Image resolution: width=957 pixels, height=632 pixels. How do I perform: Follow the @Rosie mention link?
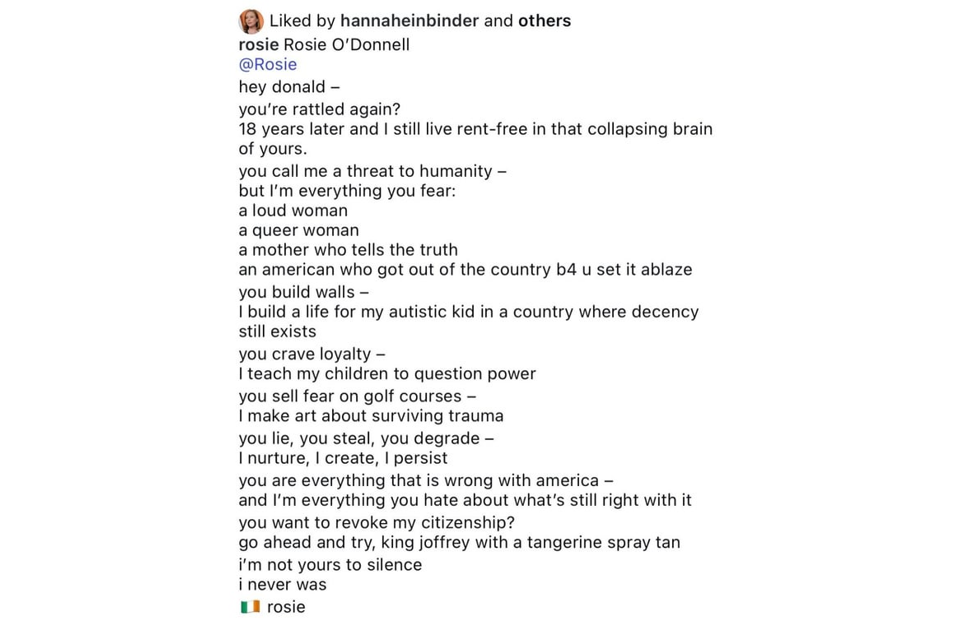pyautogui.click(x=267, y=65)
